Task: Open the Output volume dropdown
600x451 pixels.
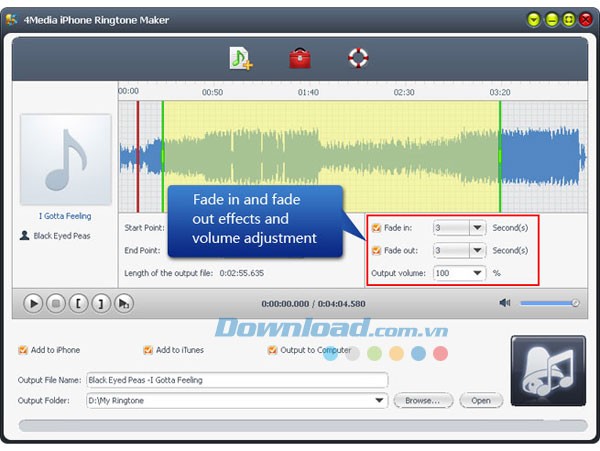Action: click(477, 273)
